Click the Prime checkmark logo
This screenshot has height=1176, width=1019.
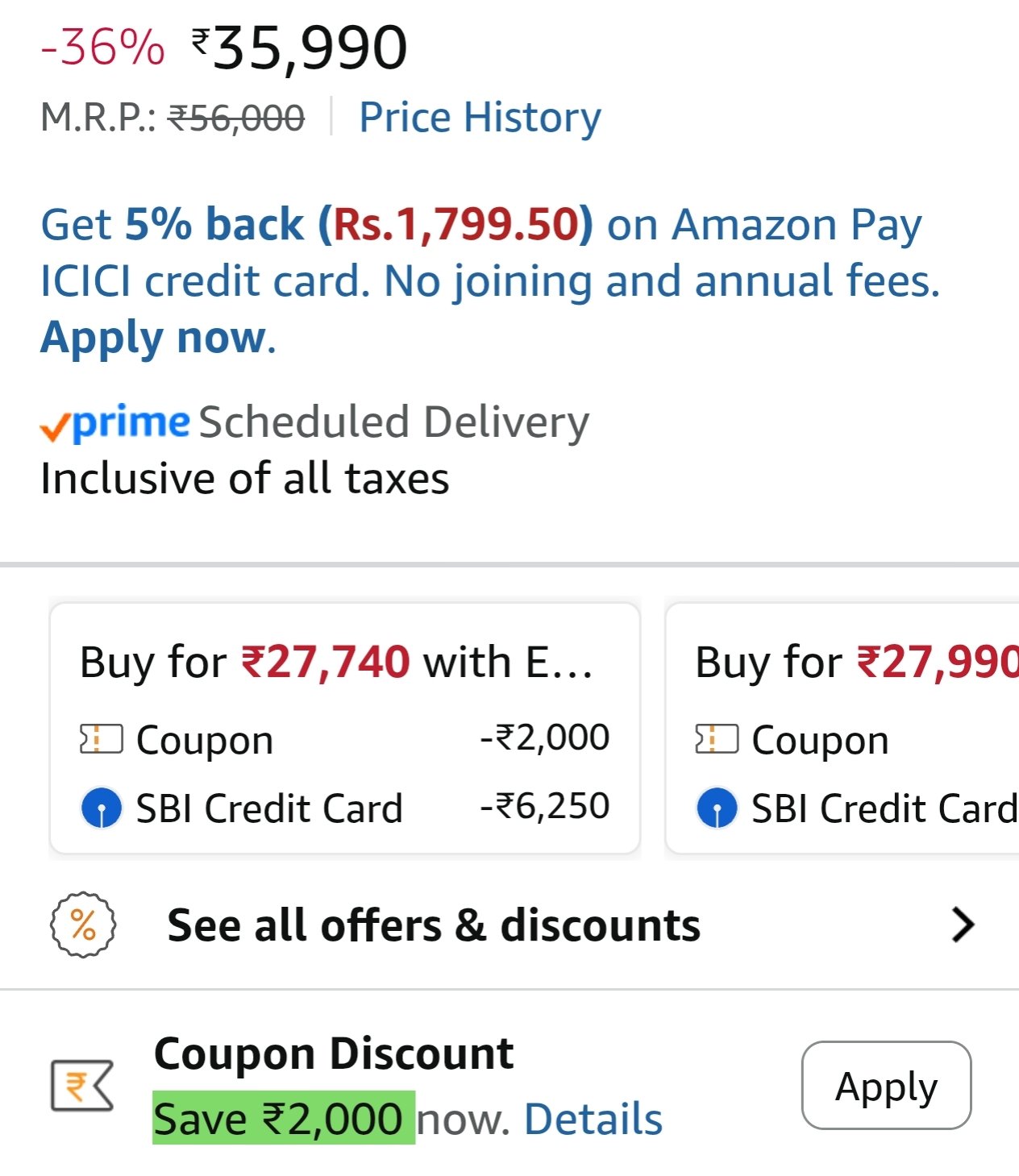pyautogui.click(x=115, y=422)
